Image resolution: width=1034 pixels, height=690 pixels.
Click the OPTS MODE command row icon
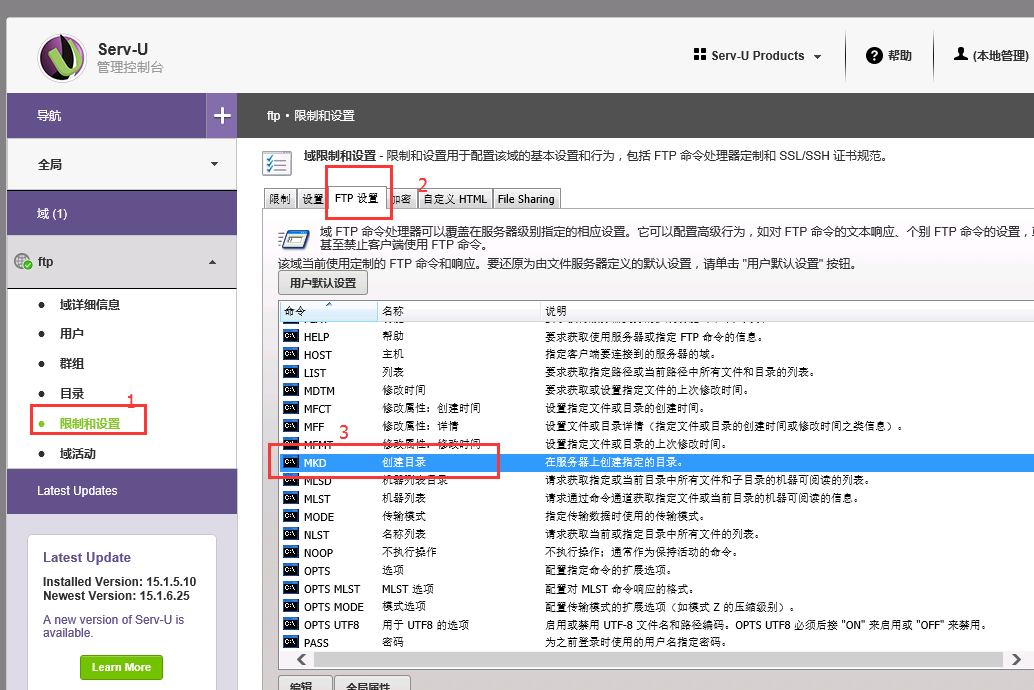pos(291,606)
